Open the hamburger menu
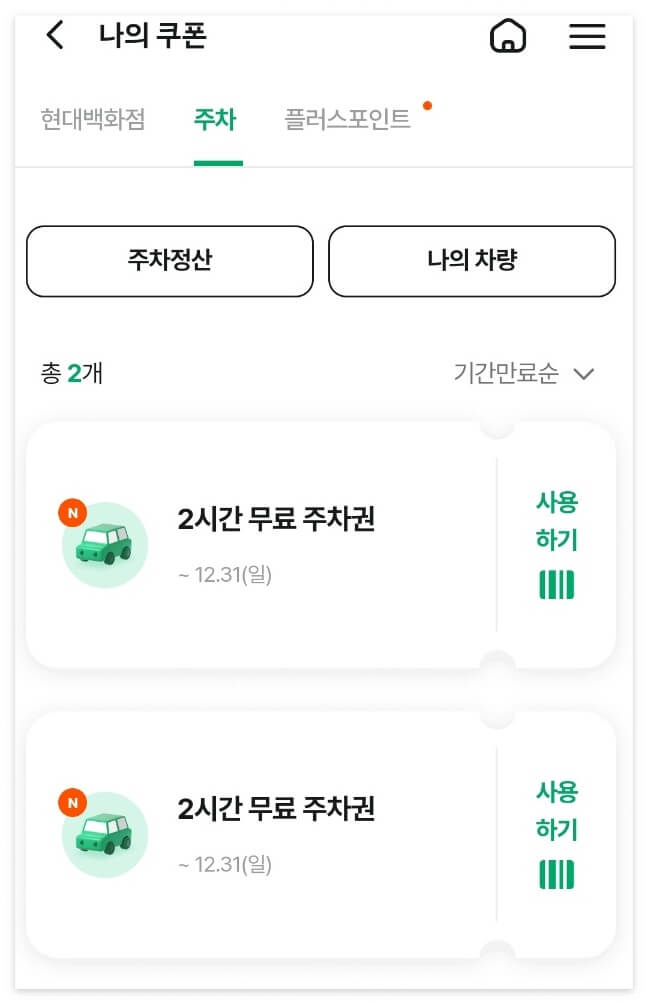 coord(587,37)
